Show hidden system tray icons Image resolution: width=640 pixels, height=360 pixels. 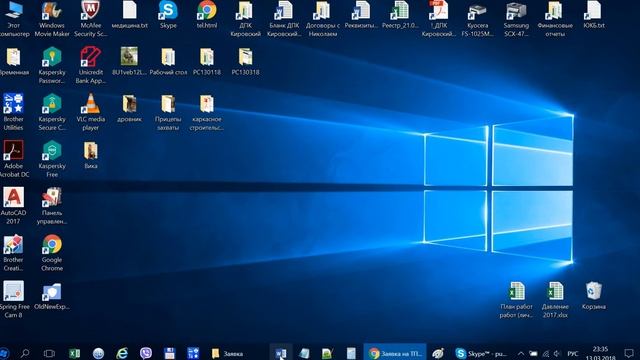(521, 353)
